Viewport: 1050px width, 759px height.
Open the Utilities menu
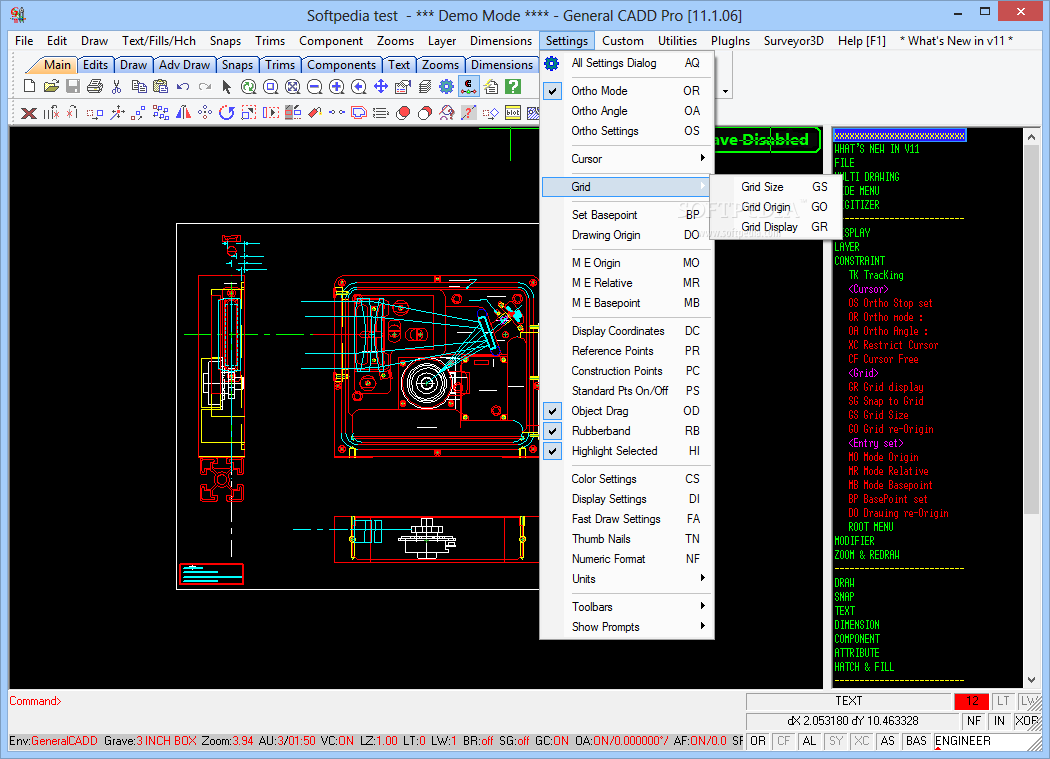[x=677, y=41]
